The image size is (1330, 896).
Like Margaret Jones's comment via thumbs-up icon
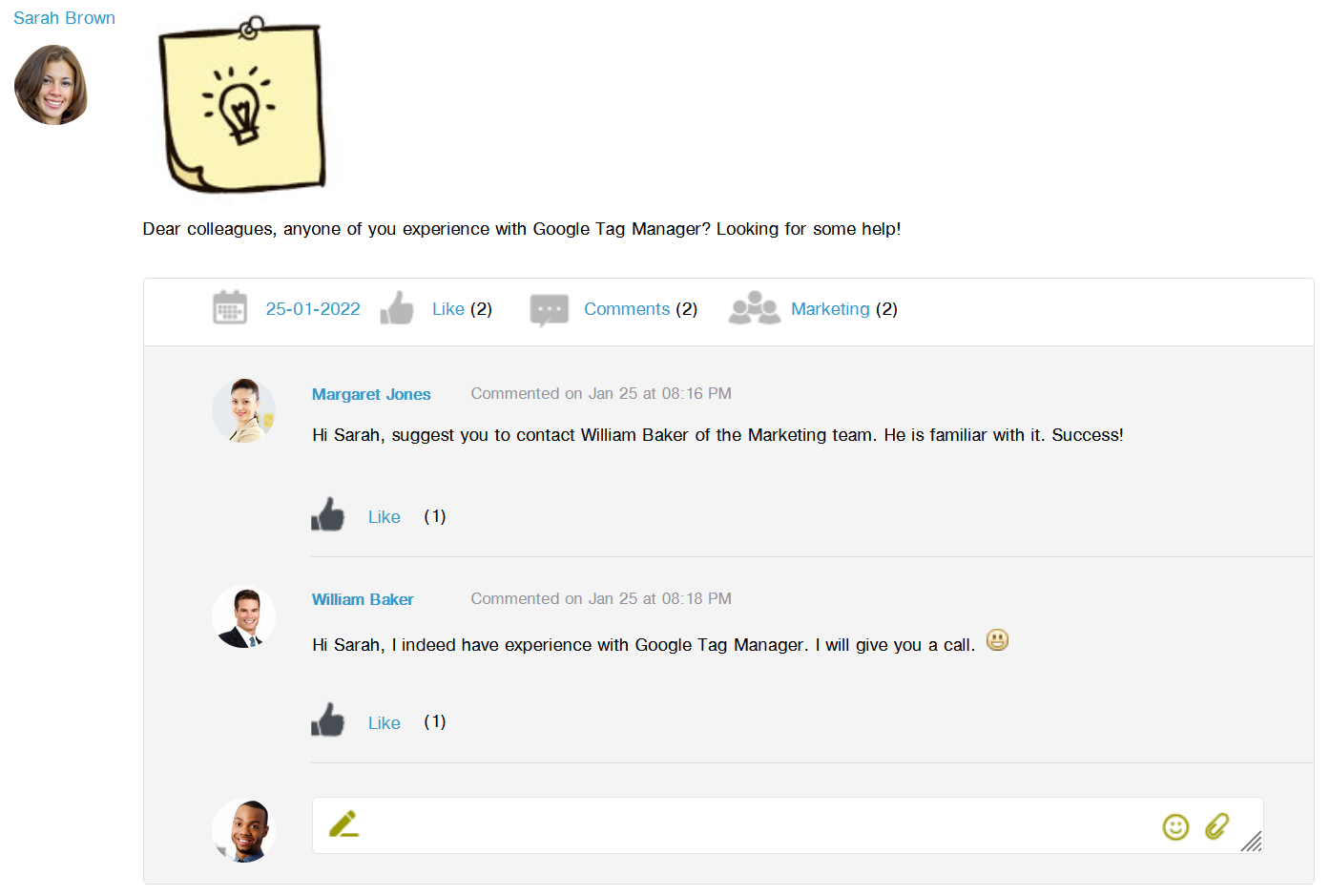pyautogui.click(x=327, y=515)
